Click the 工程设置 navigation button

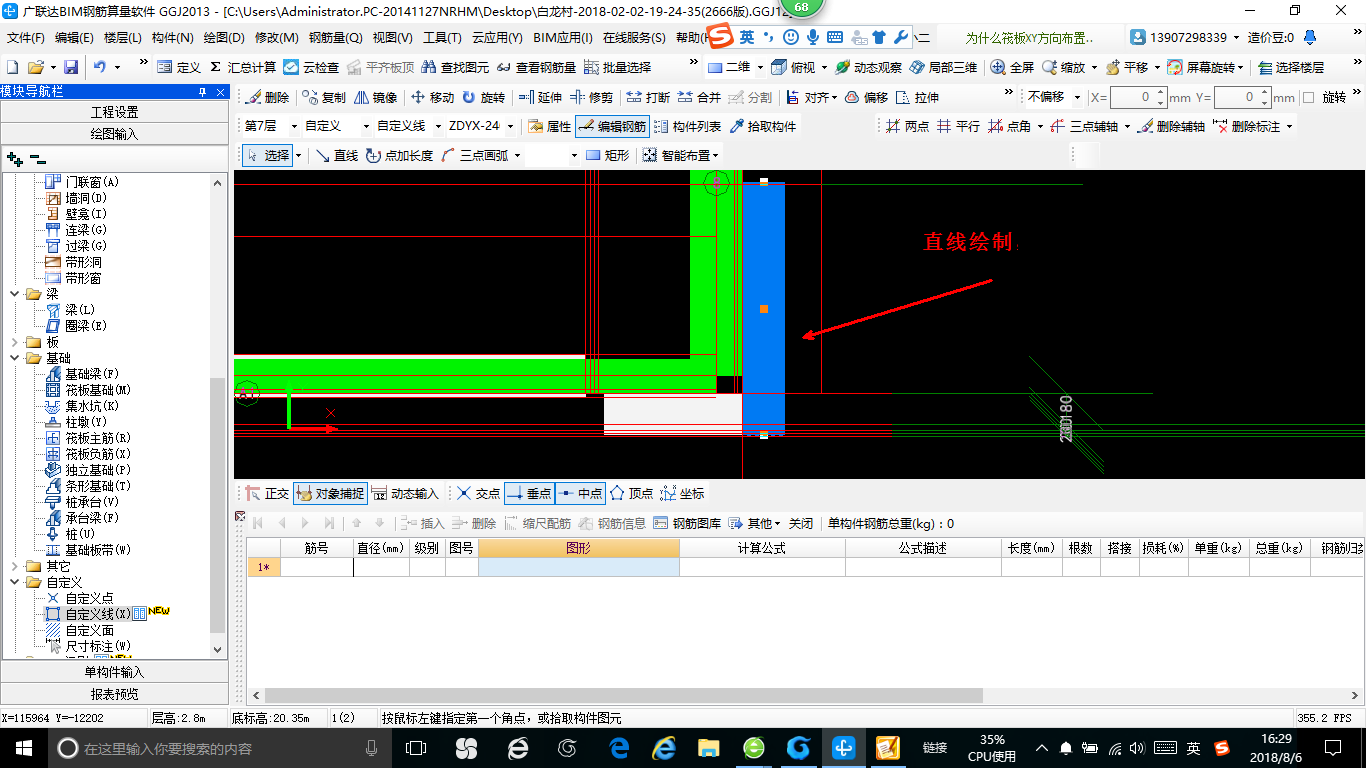pyautogui.click(x=115, y=112)
